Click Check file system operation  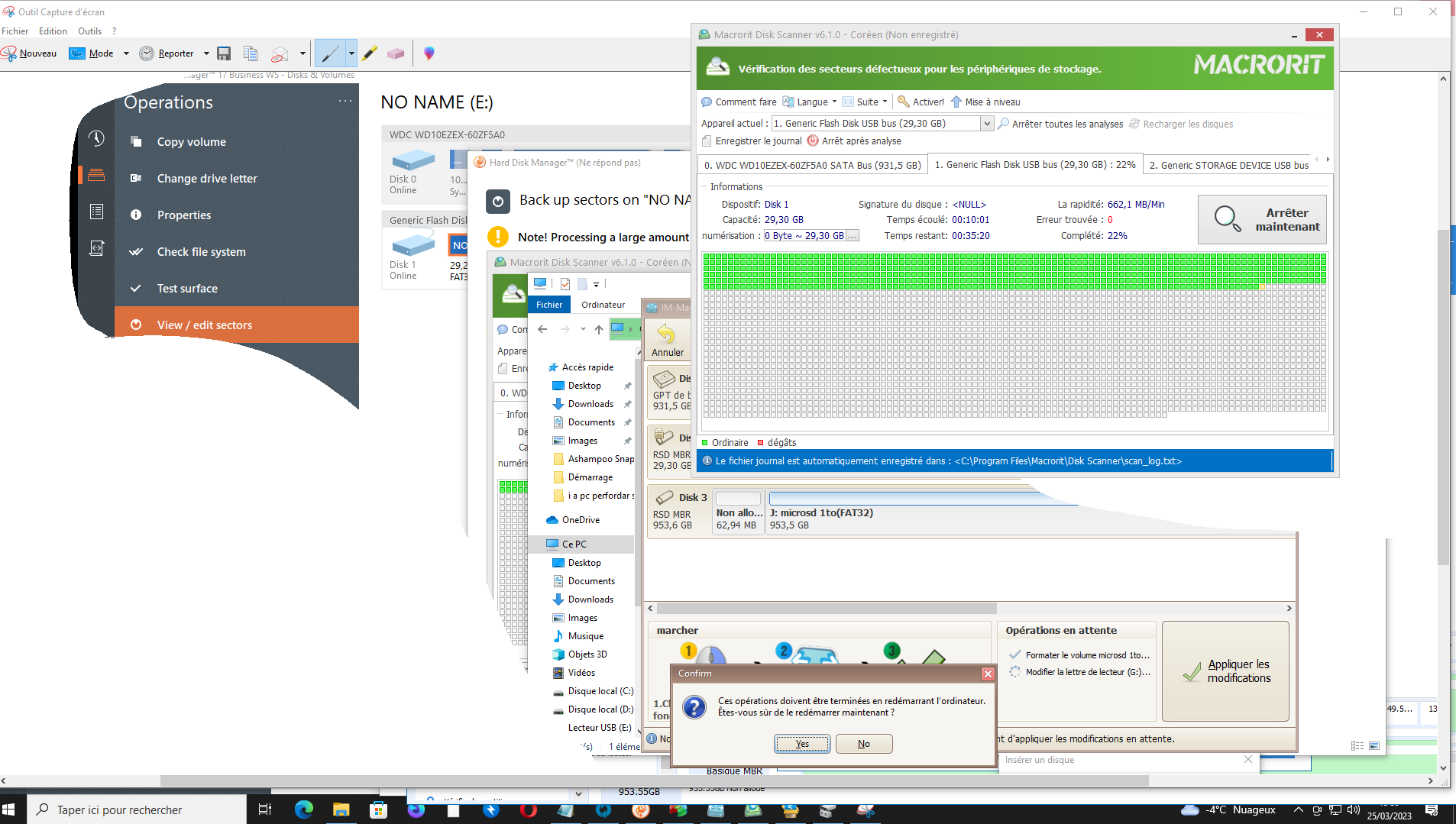click(x=201, y=252)
